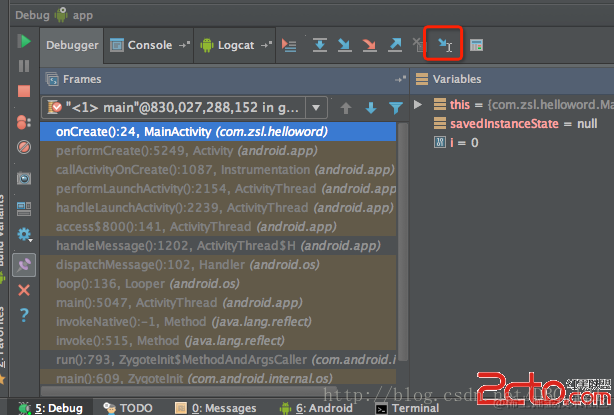Pause the program execution
The width and height of the screenshot is (614, 415).
pyautogui.click(x=24, y=66)
